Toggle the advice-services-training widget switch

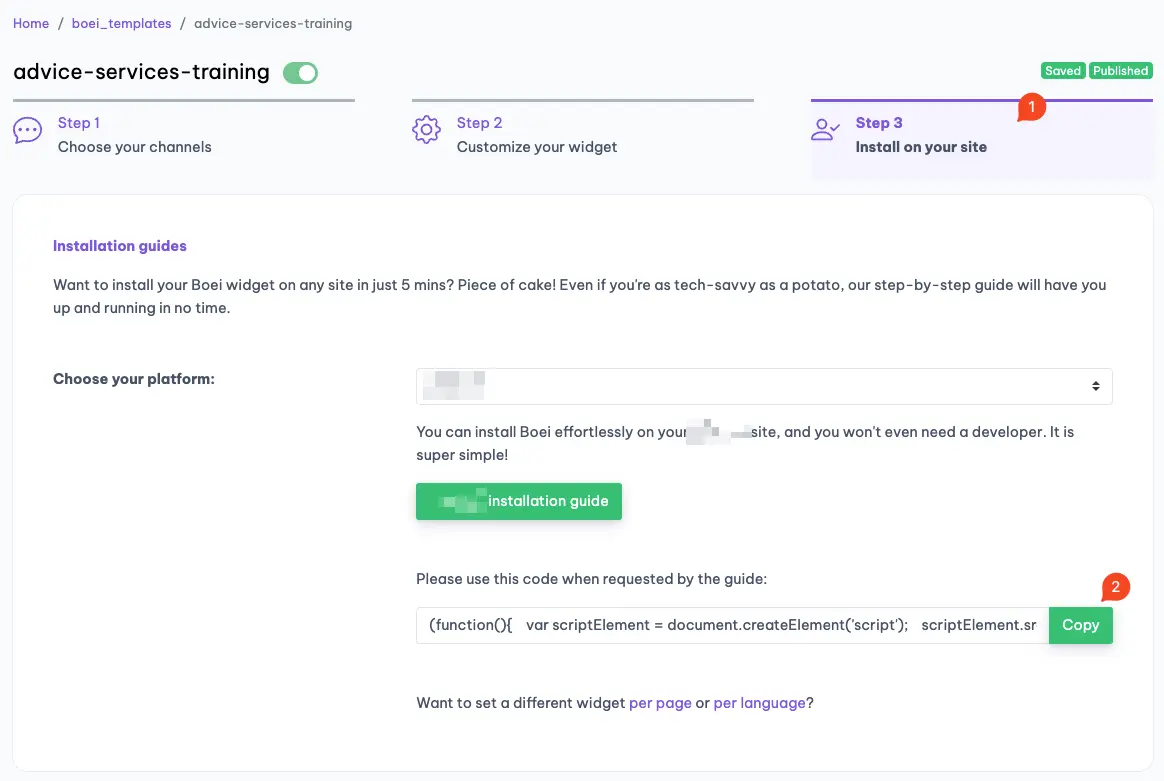(300, 73)
